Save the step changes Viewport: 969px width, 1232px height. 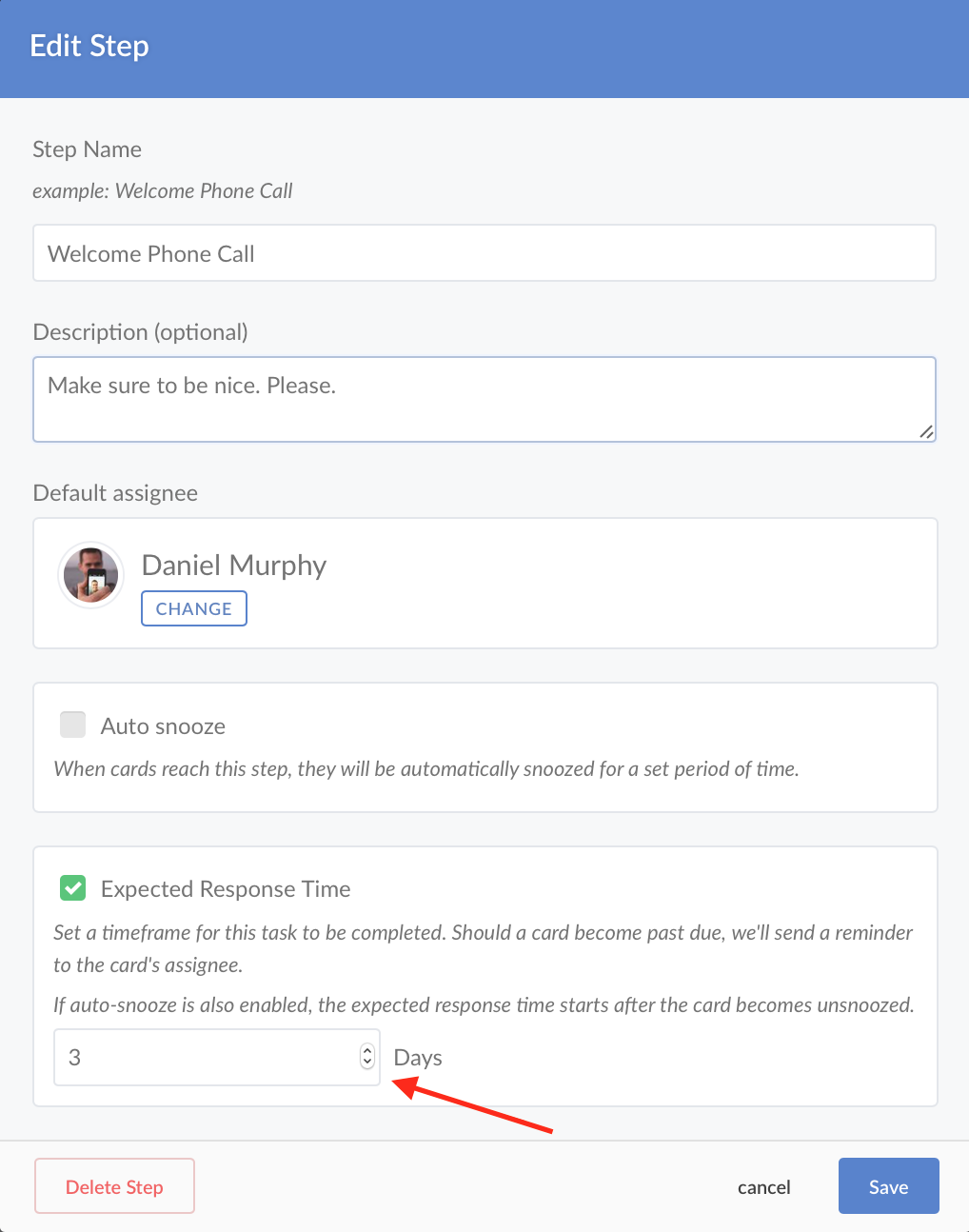pyautogui.click(x=888, y=1186)
